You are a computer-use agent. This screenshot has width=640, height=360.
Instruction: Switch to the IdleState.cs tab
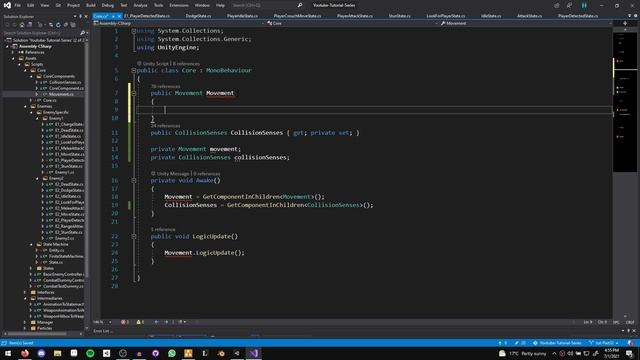(491, 16)
